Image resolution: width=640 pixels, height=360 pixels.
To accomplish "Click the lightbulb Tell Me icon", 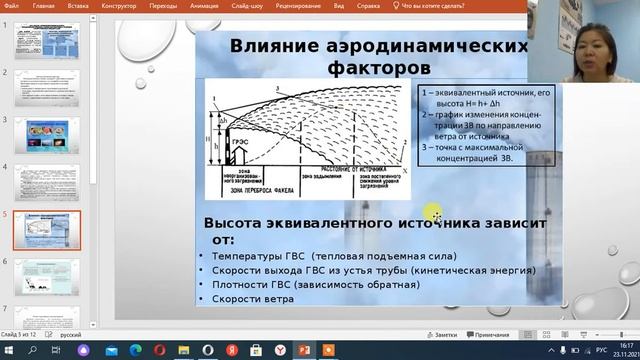I will (x=396, y=5).
